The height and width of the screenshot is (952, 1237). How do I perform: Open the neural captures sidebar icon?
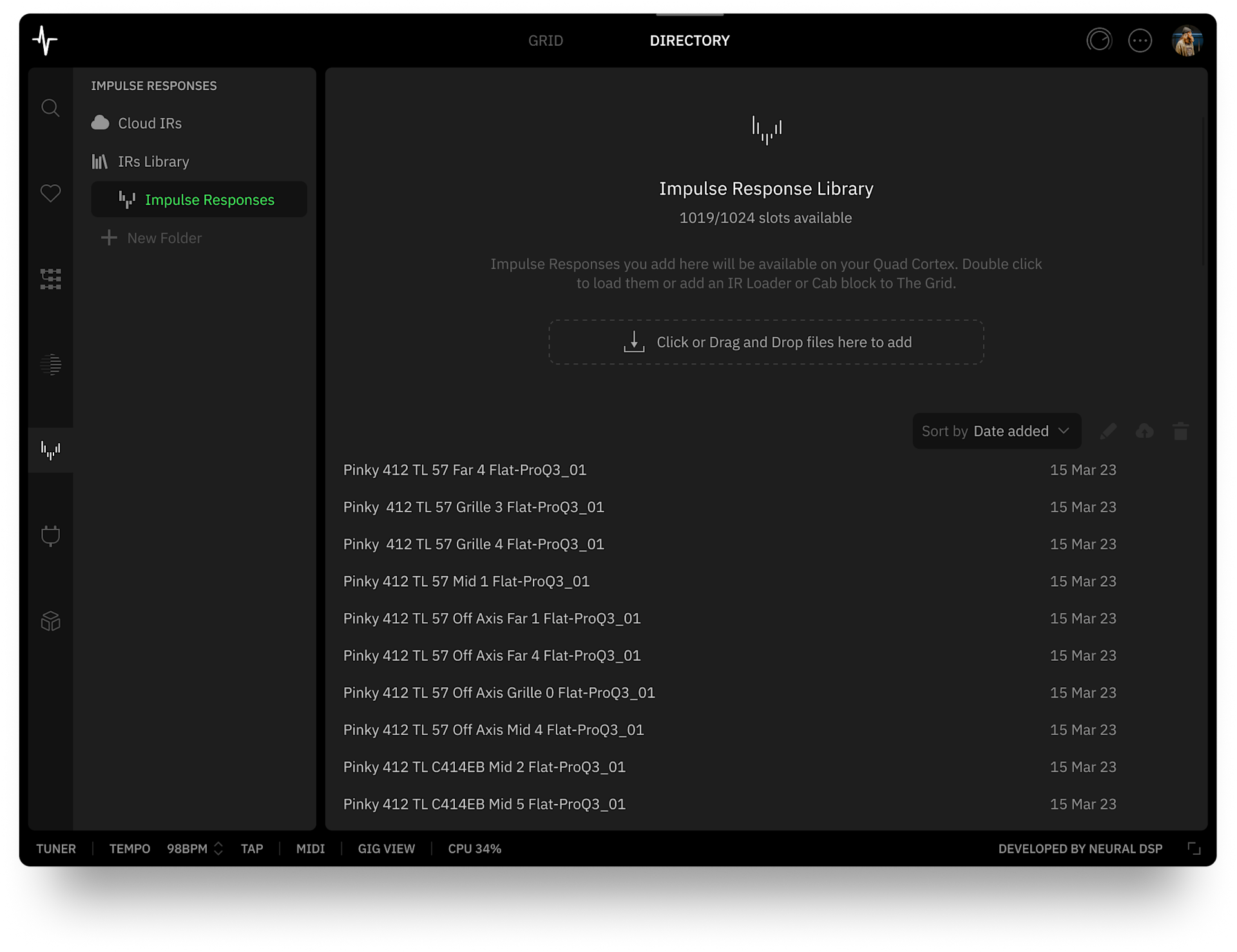coord(50,365)
